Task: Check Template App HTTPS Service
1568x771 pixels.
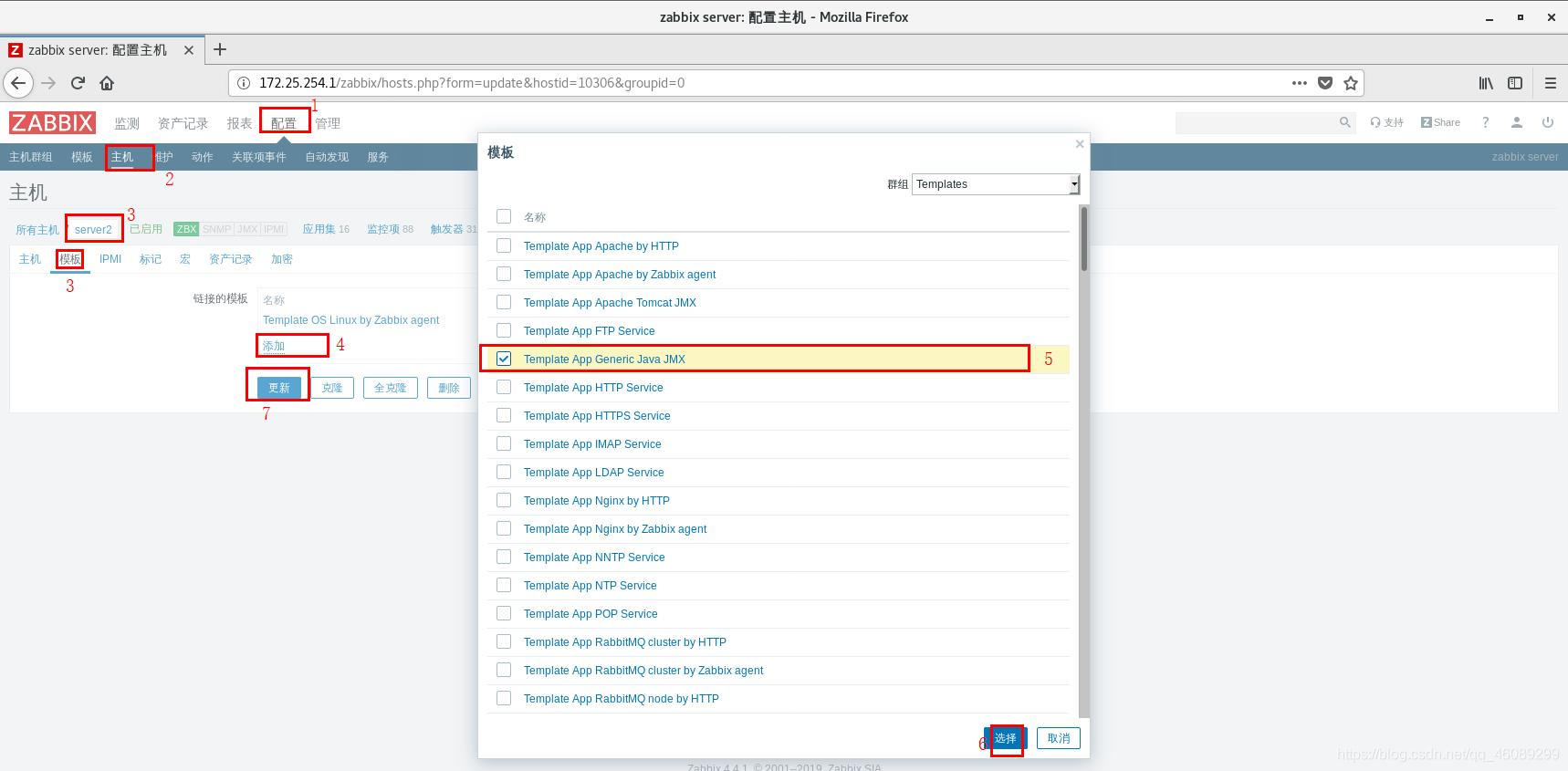Action: [x=504, y=415]
